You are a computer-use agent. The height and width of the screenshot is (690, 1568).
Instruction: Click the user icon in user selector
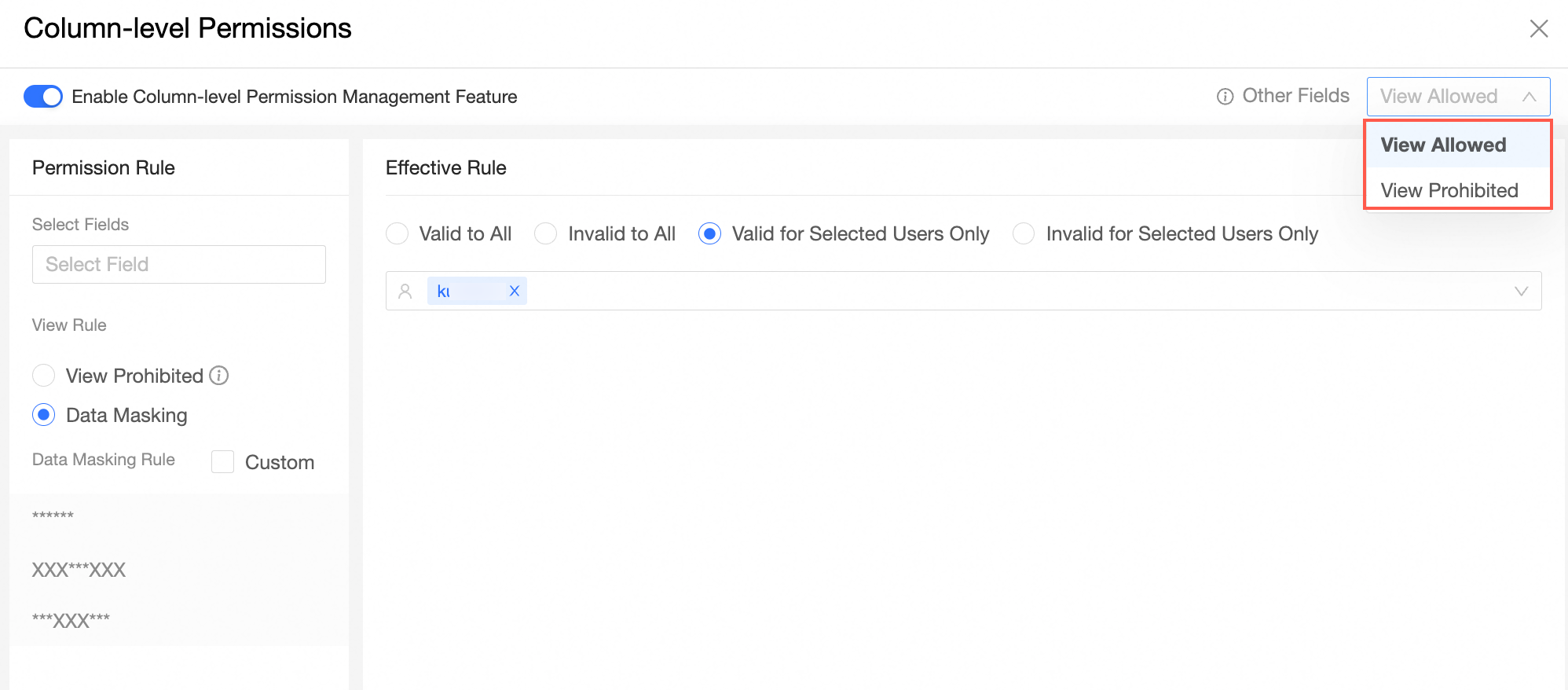pyautogui.click(x=405, y=291)
